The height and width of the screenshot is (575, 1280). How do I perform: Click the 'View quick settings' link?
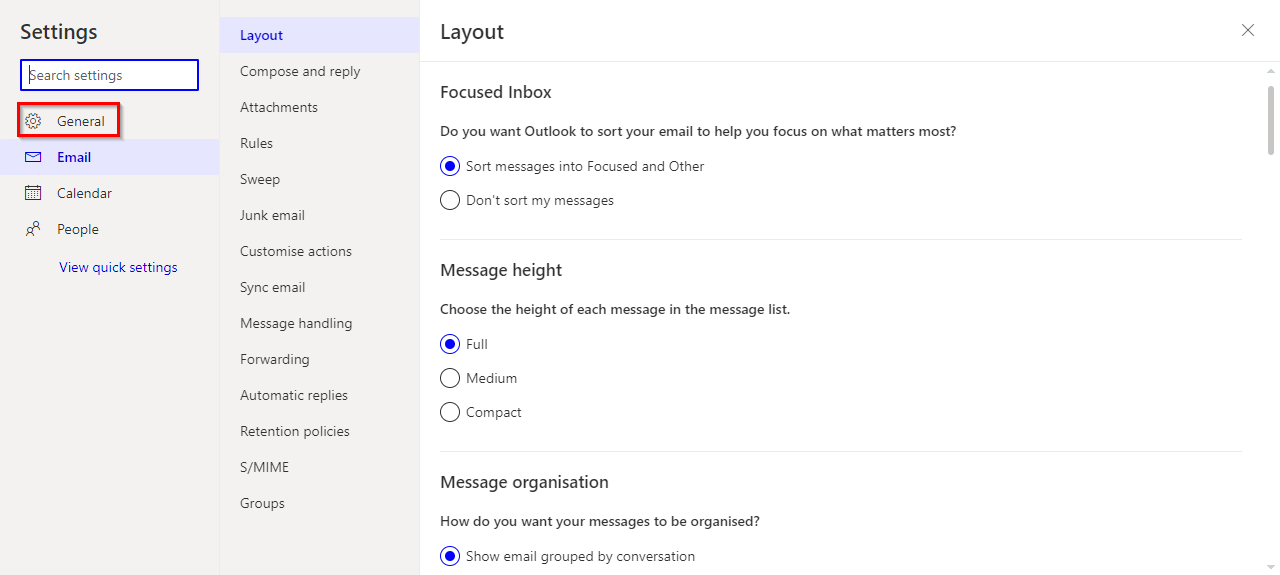[118, 267]
